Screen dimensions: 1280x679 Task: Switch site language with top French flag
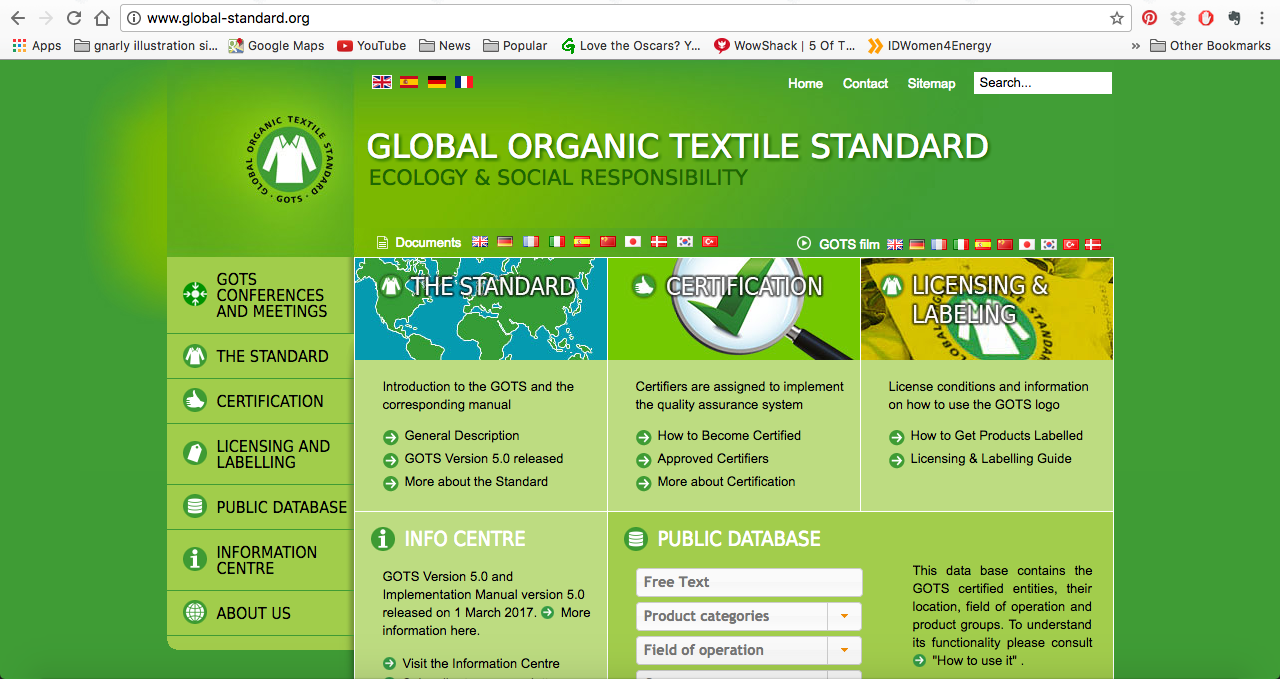coord(464,82)
